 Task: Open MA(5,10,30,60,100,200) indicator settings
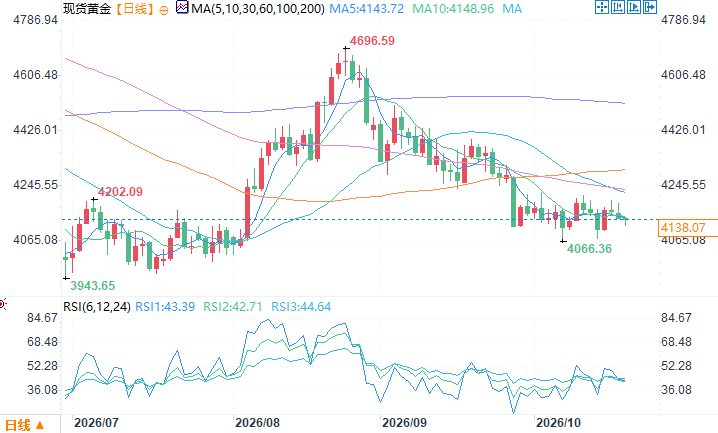[257, 9]
